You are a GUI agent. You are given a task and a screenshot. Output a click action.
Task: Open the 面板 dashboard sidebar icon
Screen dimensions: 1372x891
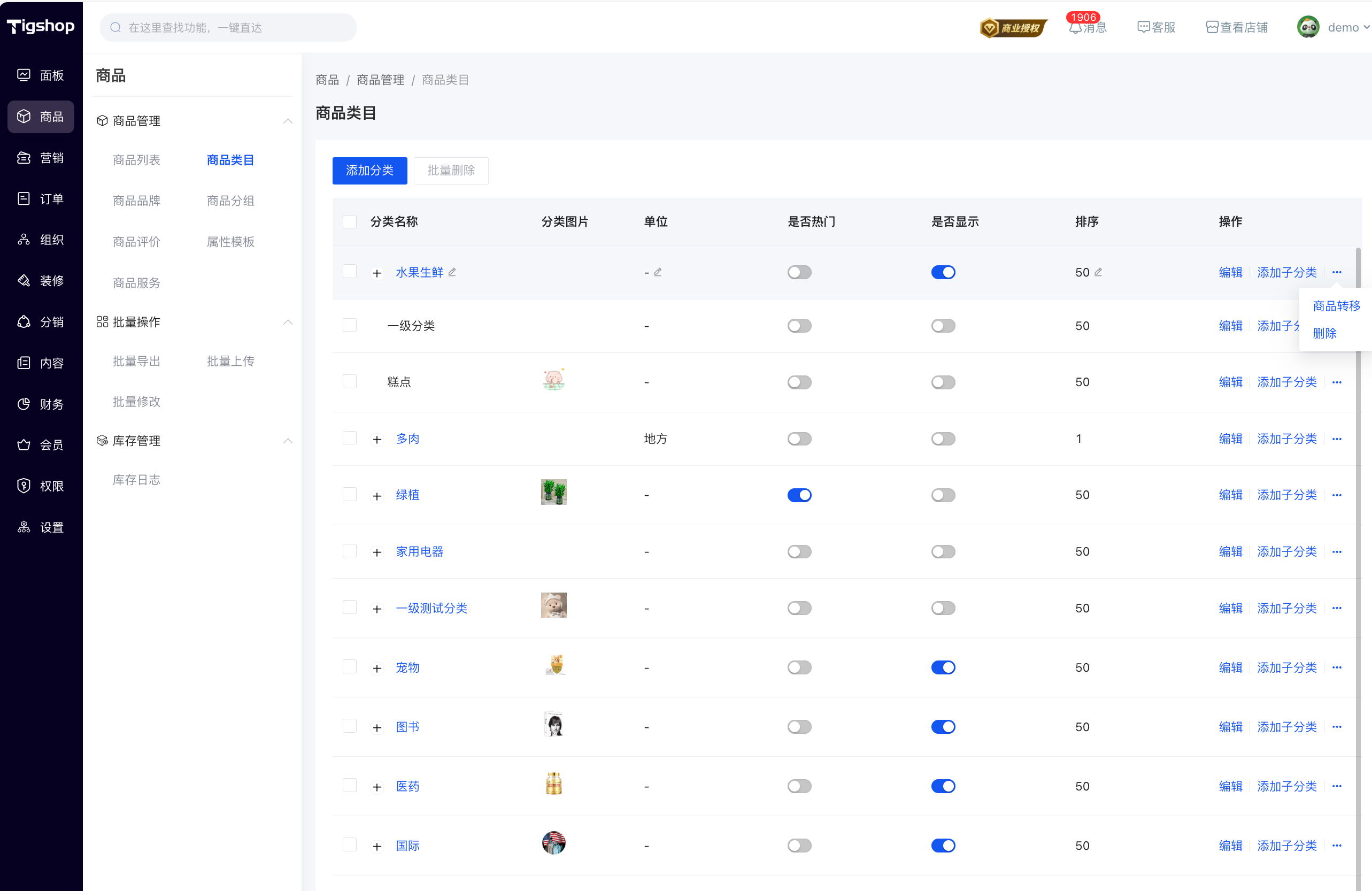tap(24, 75)
